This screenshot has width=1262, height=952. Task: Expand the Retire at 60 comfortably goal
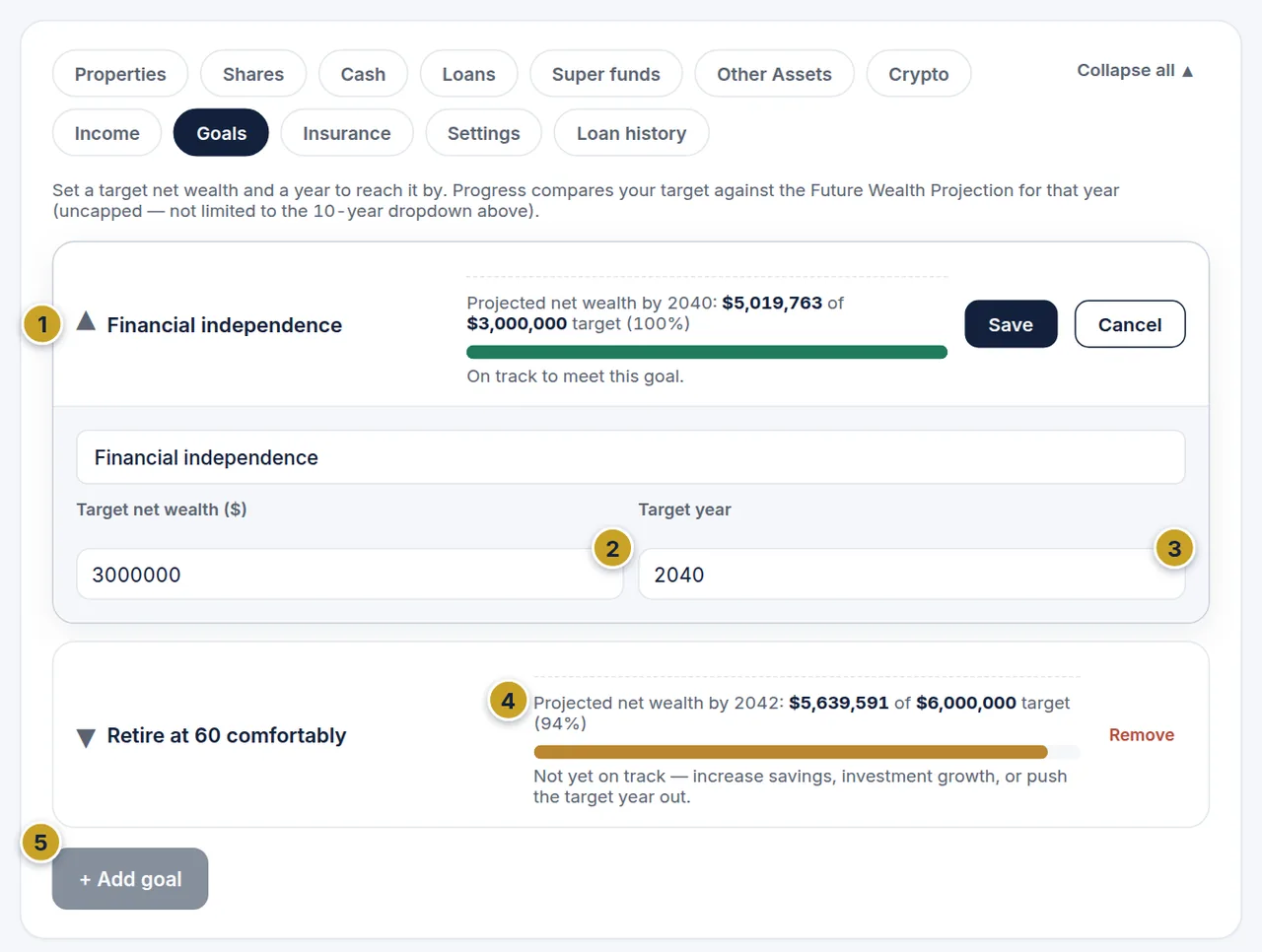[x=86, y=738]
